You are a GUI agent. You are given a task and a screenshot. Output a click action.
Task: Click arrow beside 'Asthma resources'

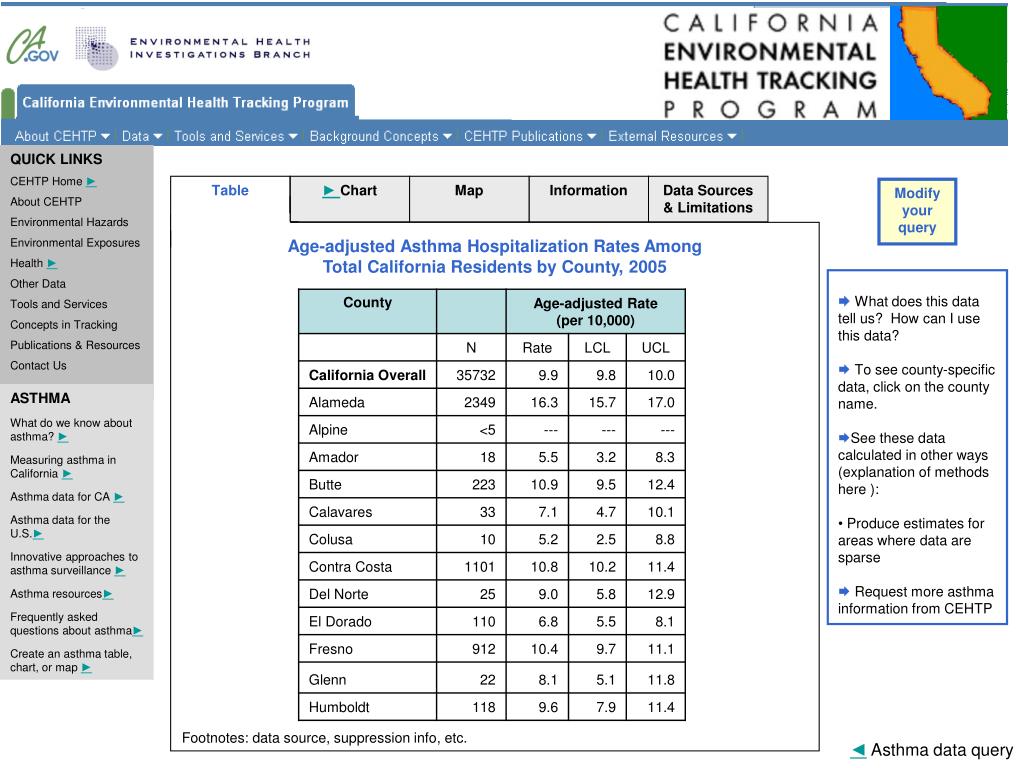pos(108,595)
